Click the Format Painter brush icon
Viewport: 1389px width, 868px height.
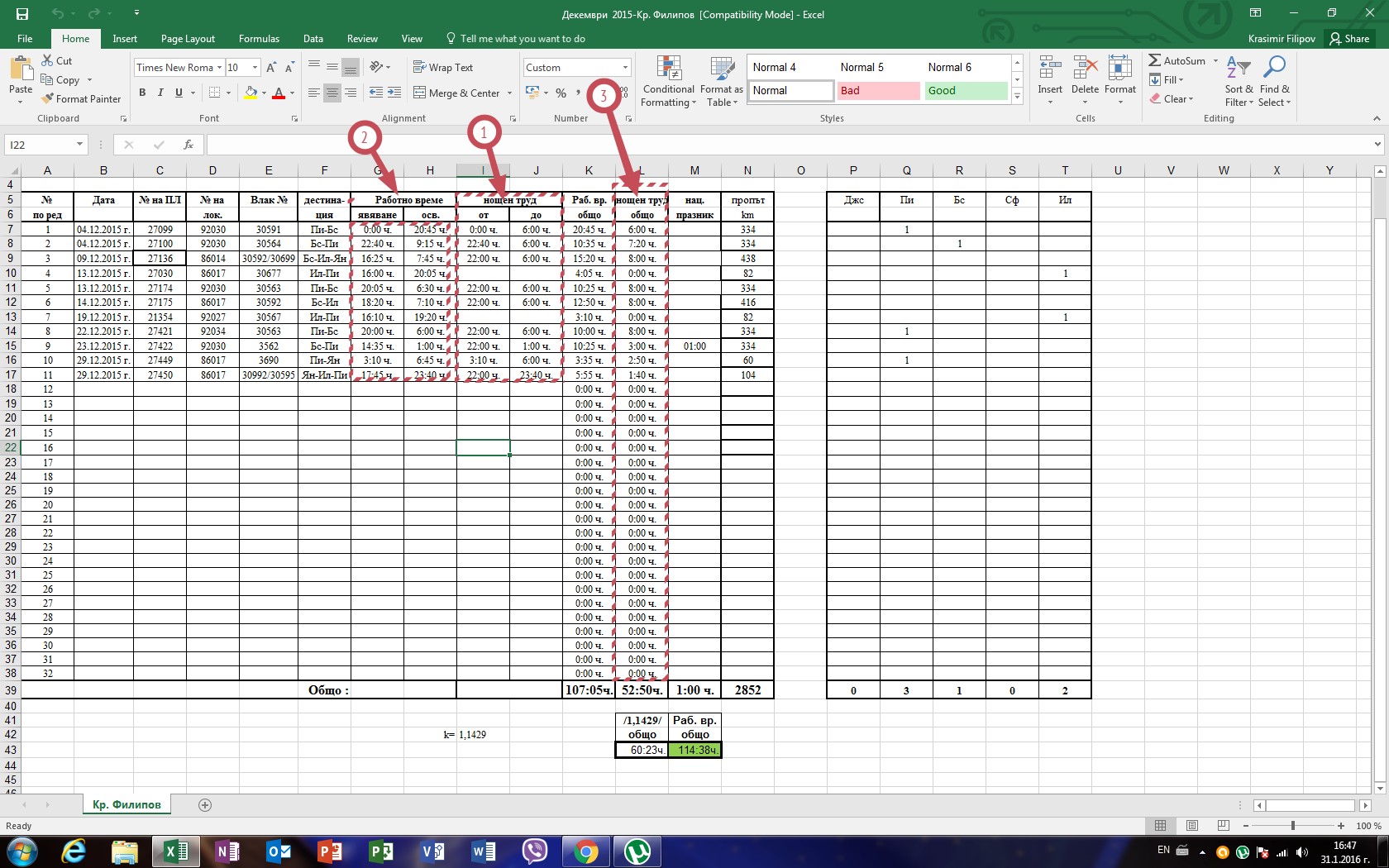[x=48, y=99]
